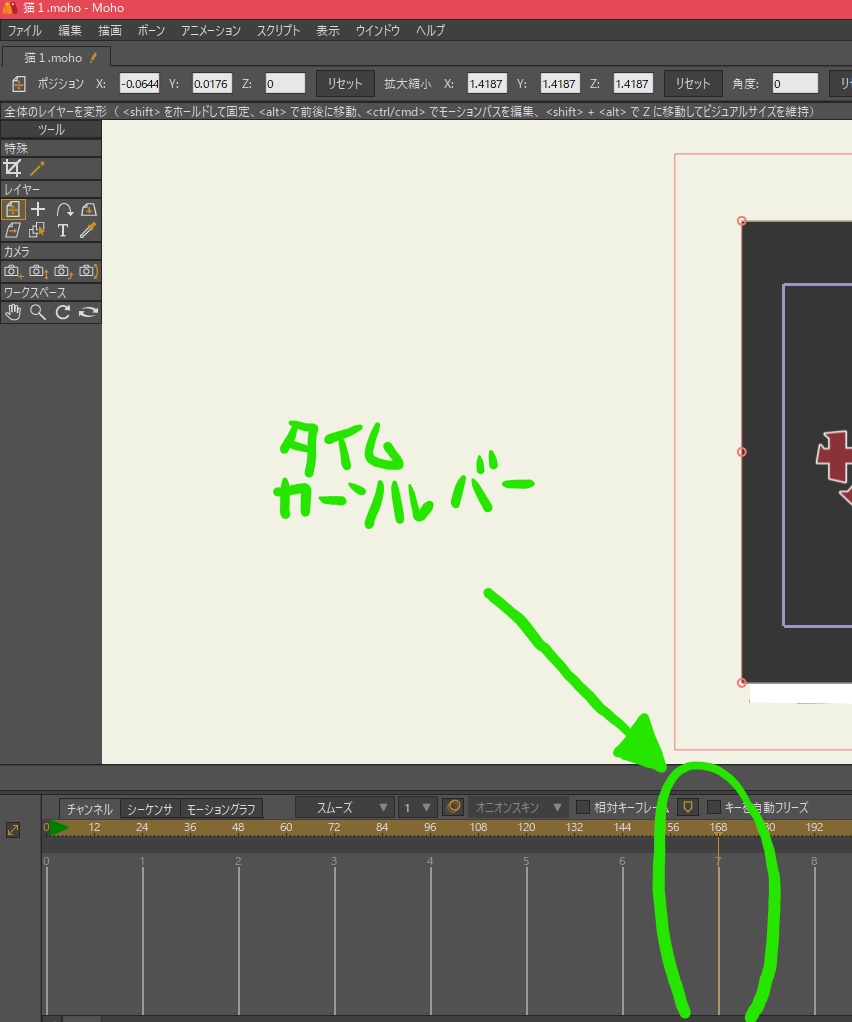This screenshot has width=852, height=1022.
Task: Enable the 相対キーフレーム checkbox
Action: point(583,807)
